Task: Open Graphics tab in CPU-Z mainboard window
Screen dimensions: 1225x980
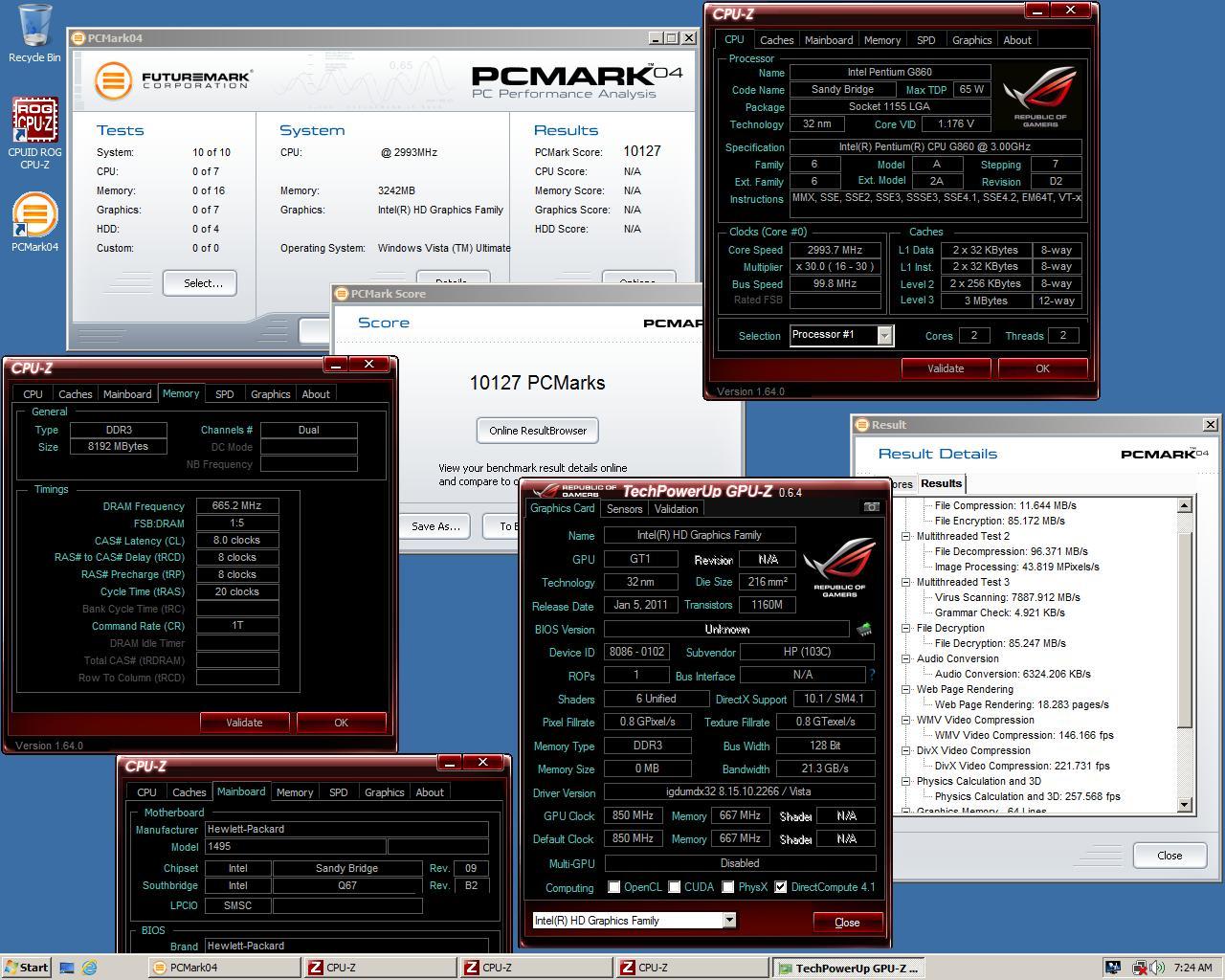Action: (x=384, y=792)
